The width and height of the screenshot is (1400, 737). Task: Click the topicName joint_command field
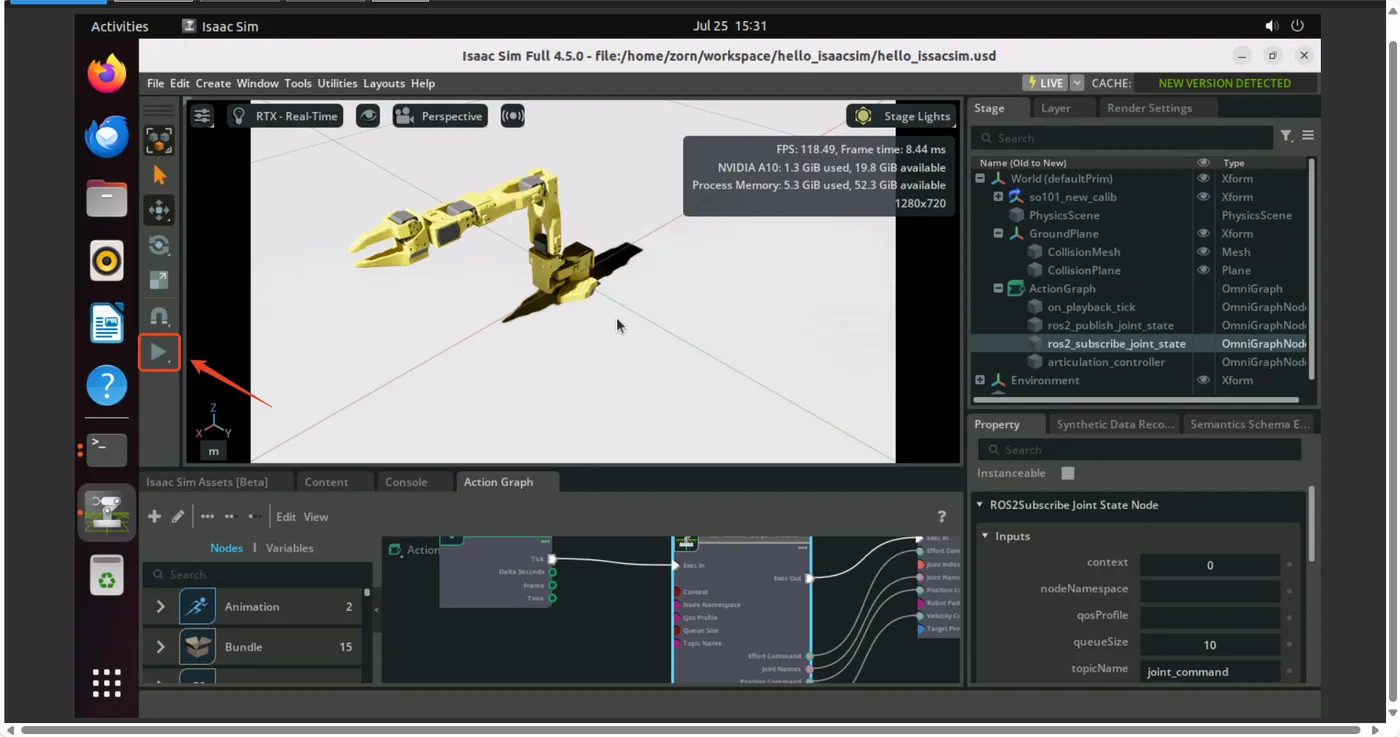coord(1210,671)
